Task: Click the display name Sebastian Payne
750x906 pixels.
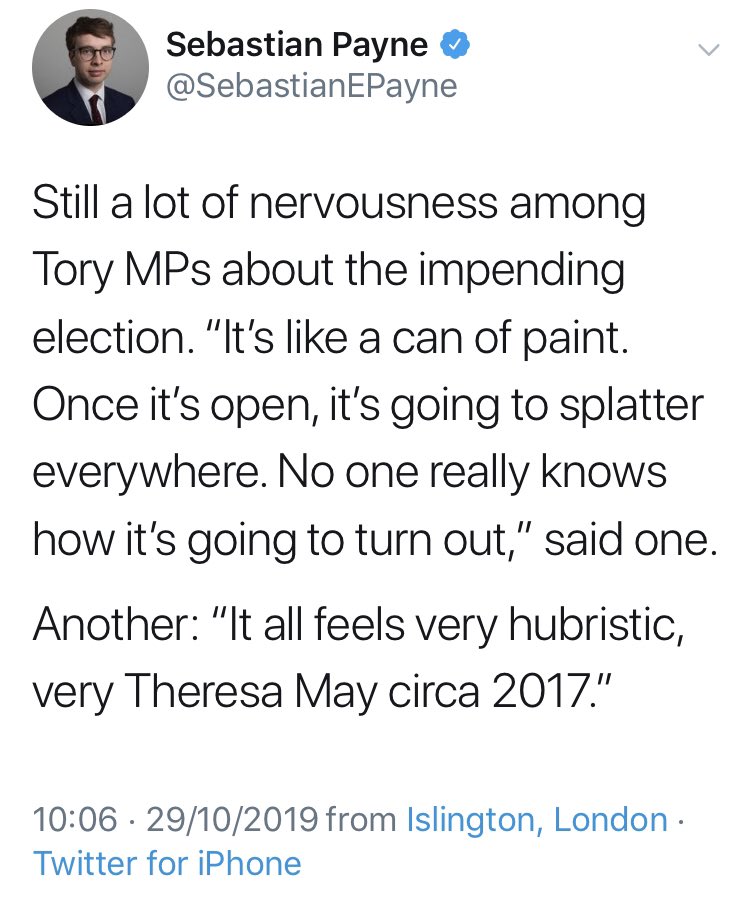Action: 296,45
